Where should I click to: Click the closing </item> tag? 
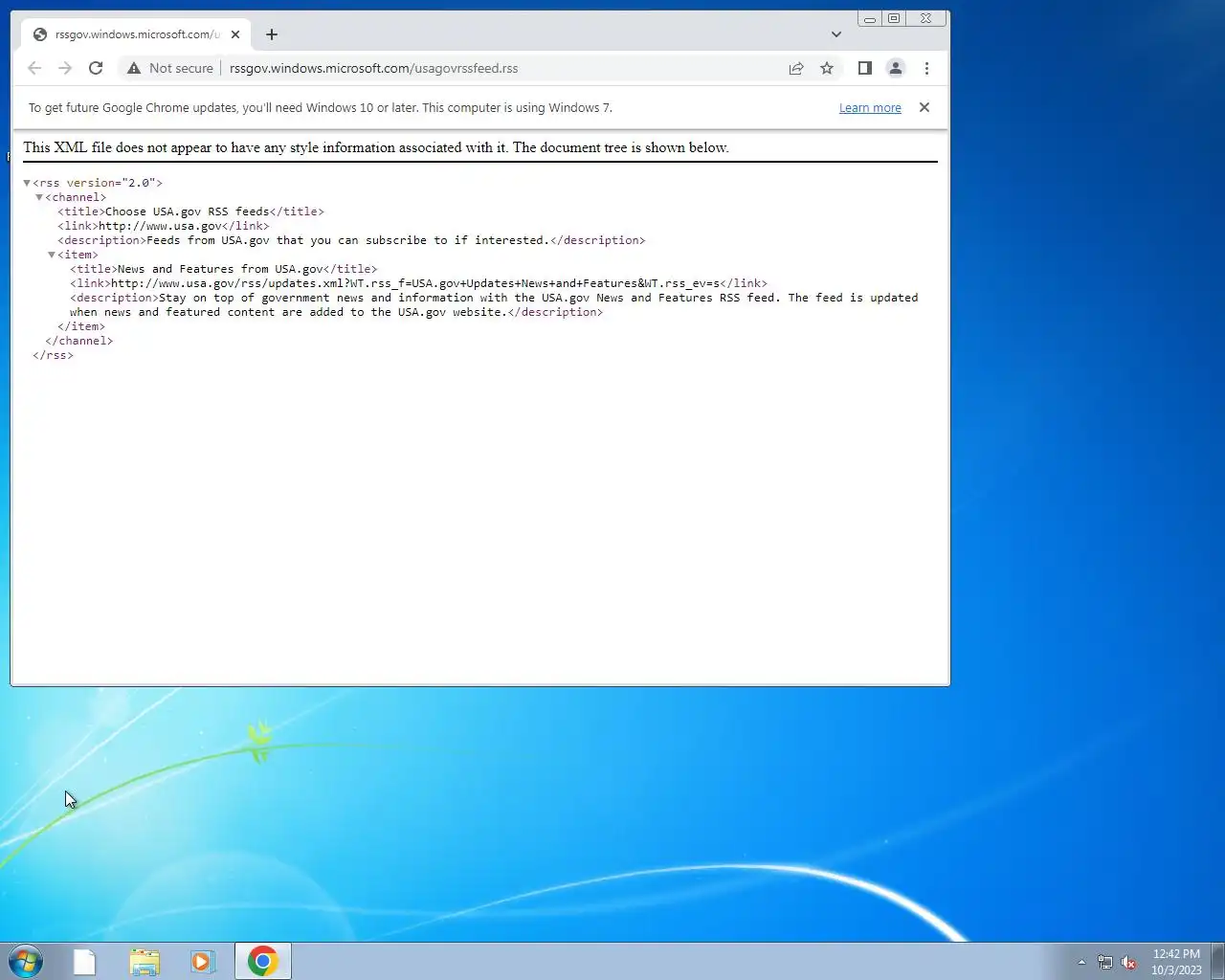point(81,326)
